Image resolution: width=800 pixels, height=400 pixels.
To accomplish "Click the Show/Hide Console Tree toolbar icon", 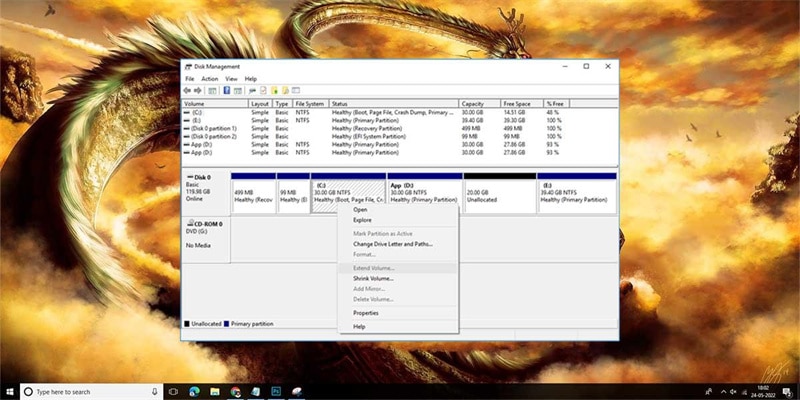I will point(212,90).
